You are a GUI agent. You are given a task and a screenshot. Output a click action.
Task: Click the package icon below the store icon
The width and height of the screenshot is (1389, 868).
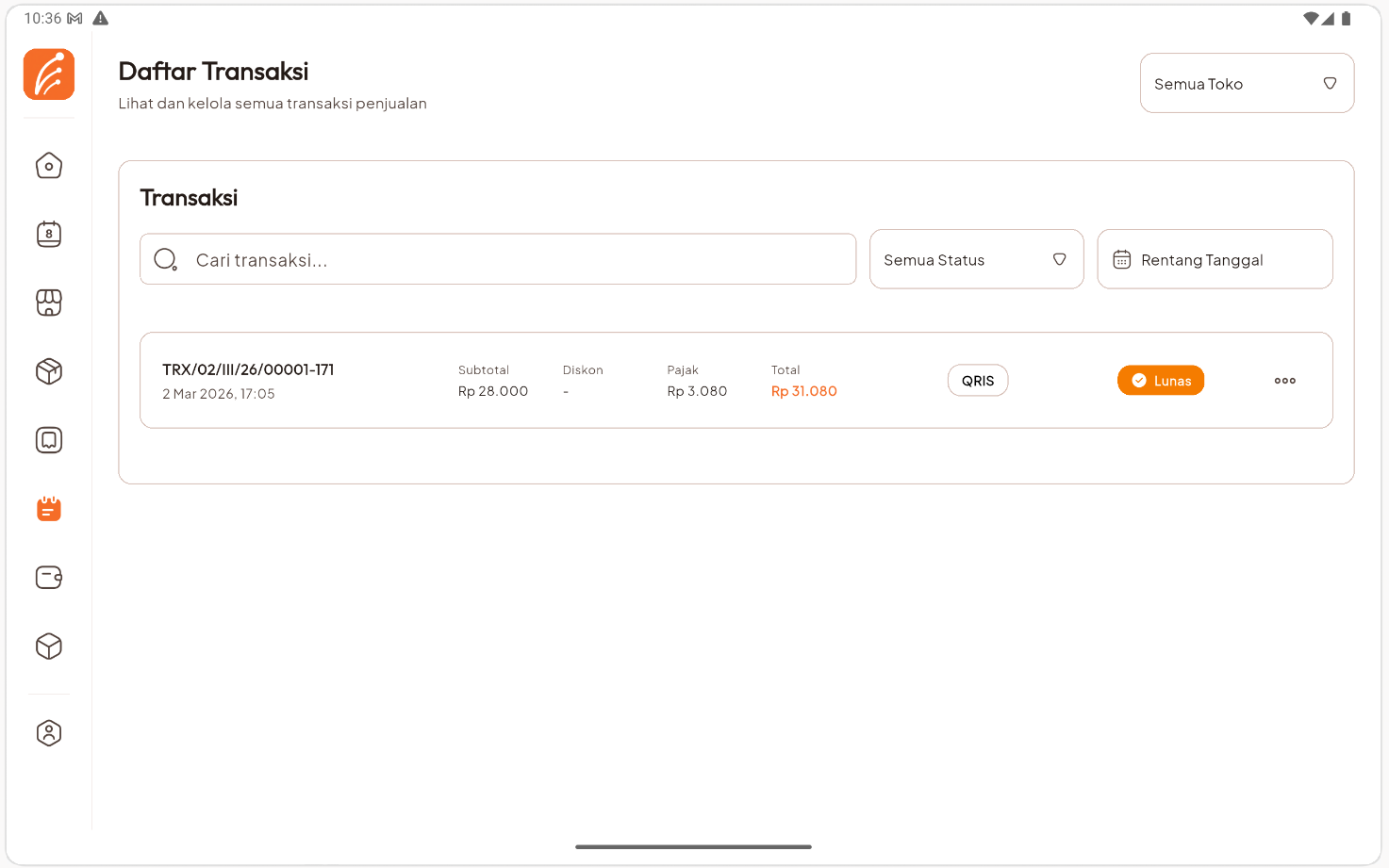tap(48, 371)
